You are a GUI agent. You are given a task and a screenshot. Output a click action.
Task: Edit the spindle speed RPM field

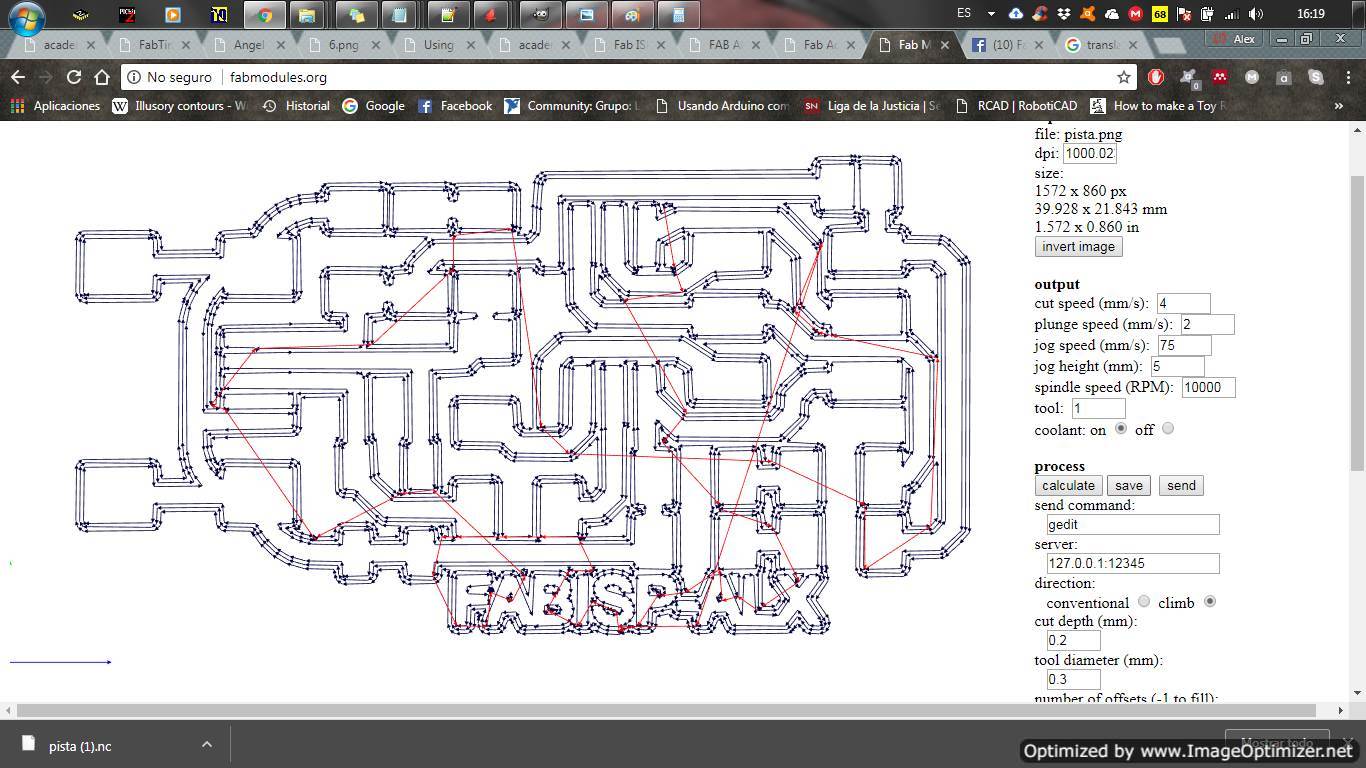tap(1208, 387)
